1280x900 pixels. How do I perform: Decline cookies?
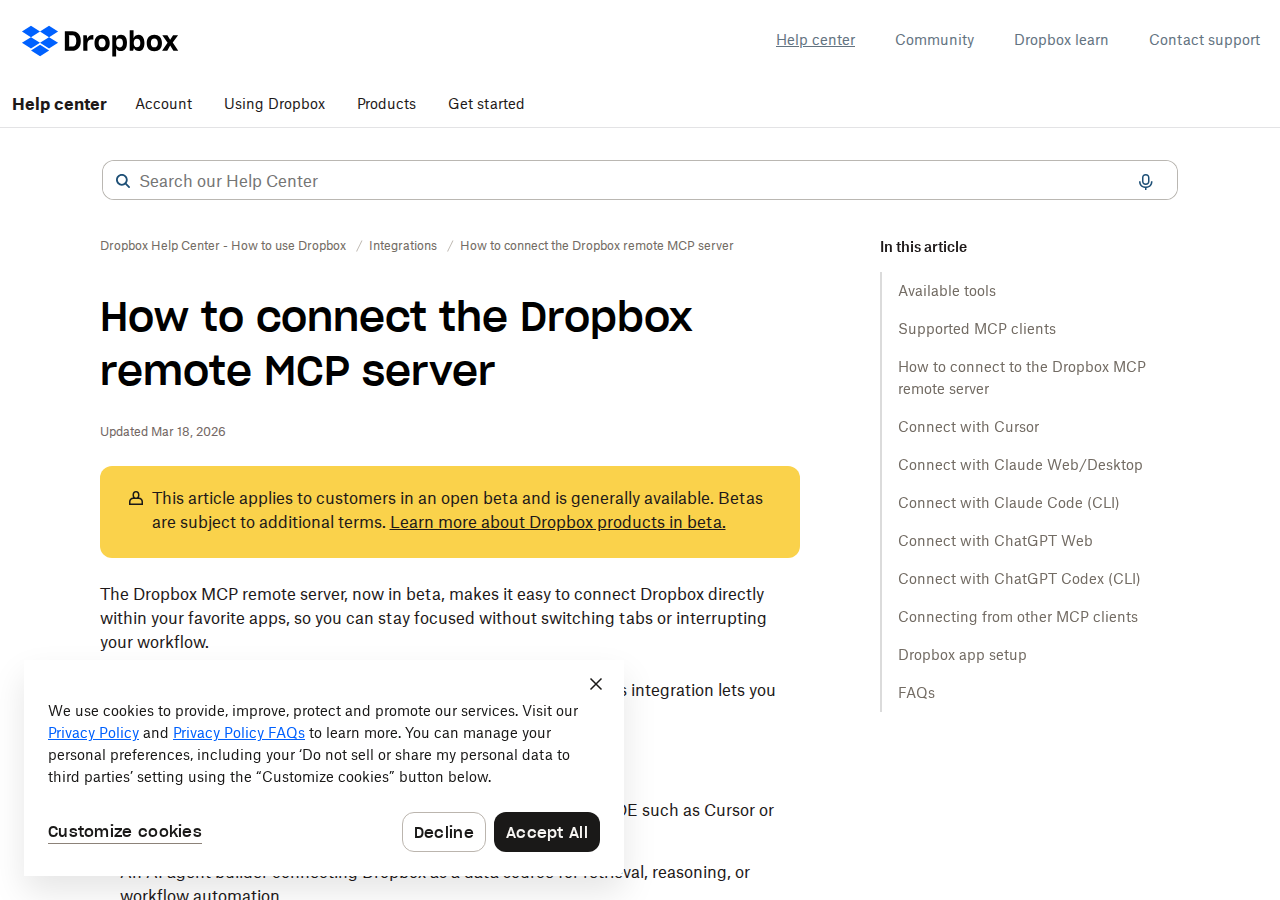[x=444, y=832]
